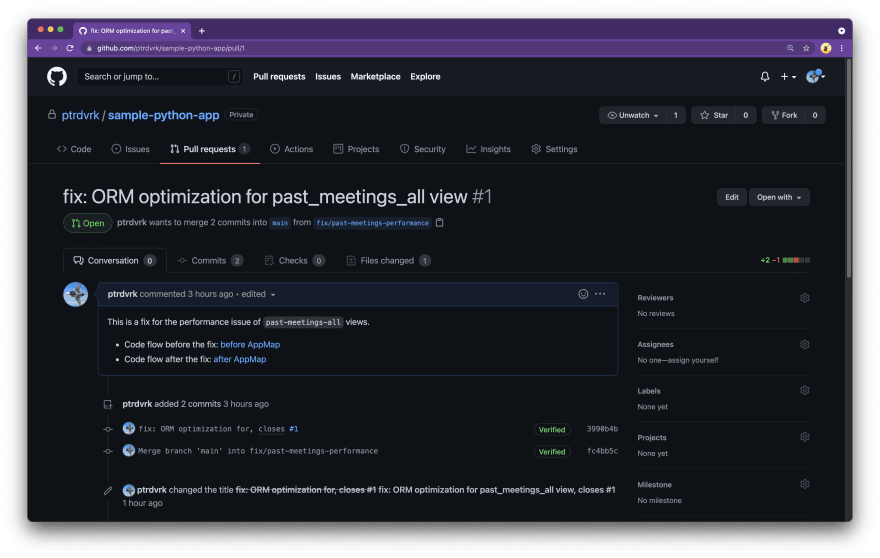Image resolution: width=880 pixels, height=558 pixels.
Task: Open the comment options ellipsis menu
Action: click(600, 294)
